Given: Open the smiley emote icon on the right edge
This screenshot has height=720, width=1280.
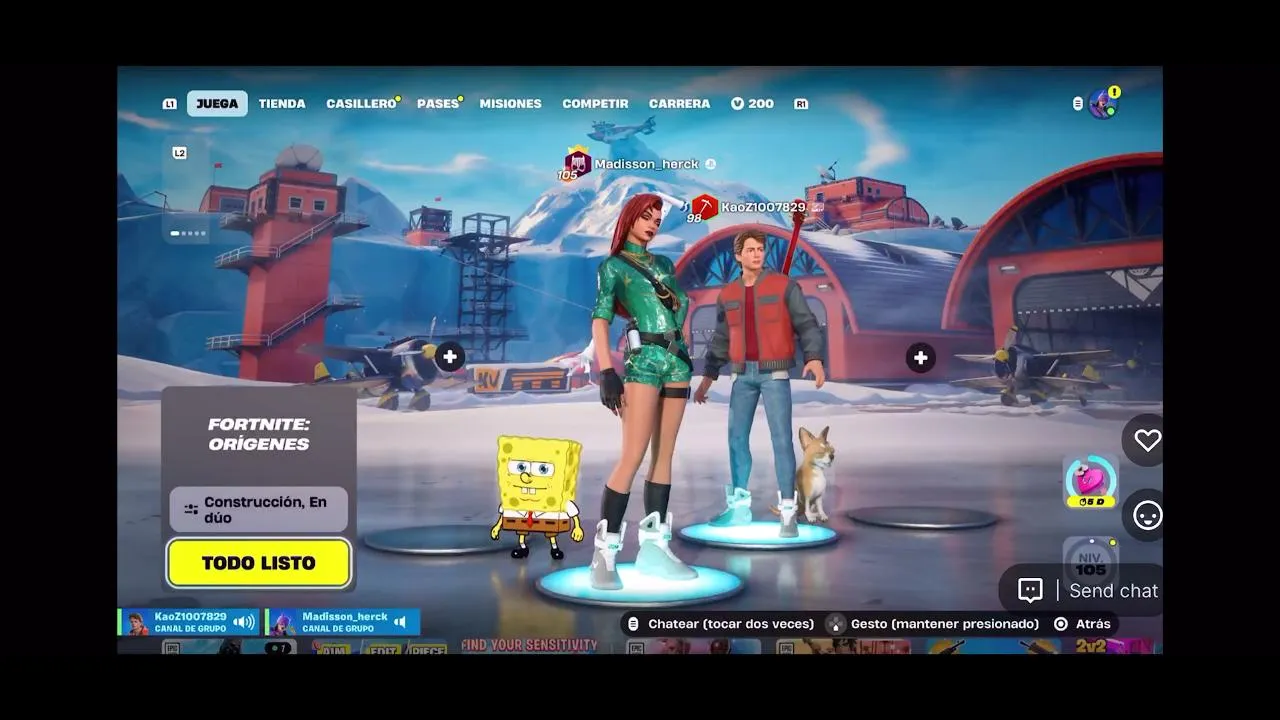Looking at the screenshot, I should (1147, 516).
